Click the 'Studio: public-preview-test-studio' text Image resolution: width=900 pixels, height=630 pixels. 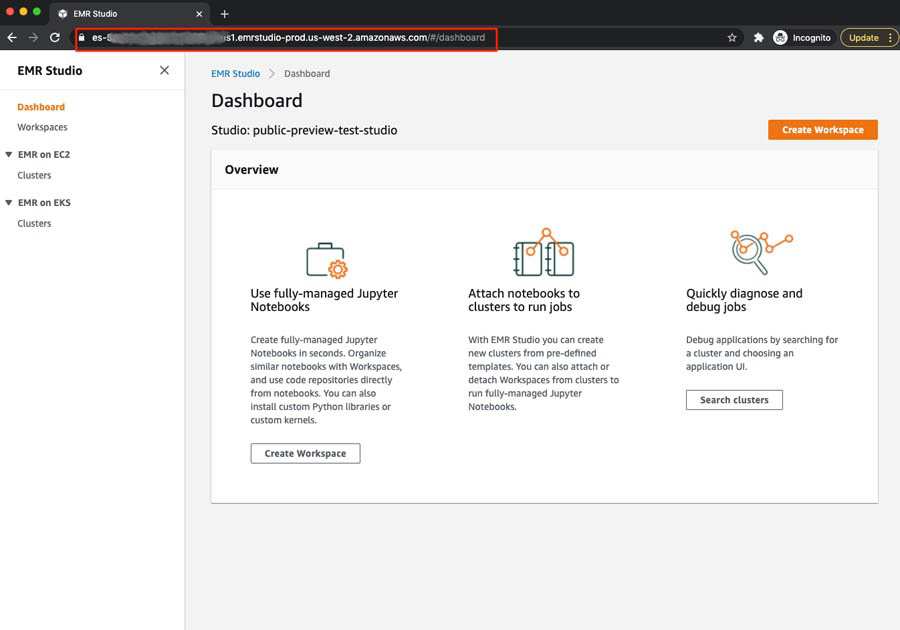pos(304,130)
